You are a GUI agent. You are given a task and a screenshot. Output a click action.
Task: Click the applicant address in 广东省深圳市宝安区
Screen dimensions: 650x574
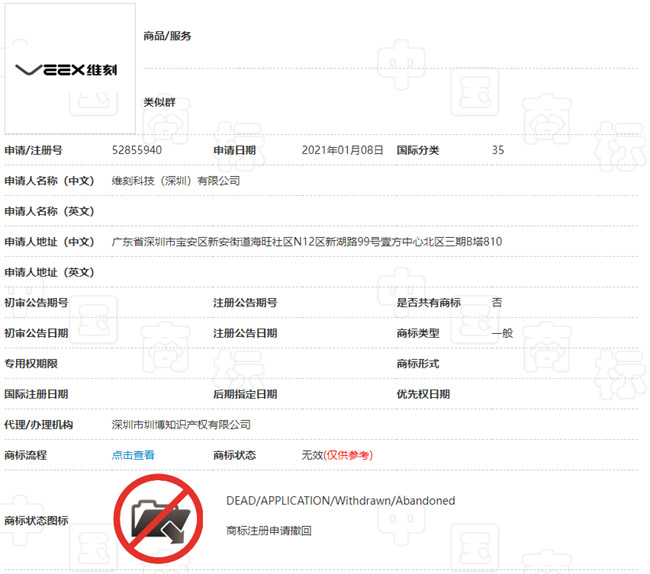[x=306, y=242]
